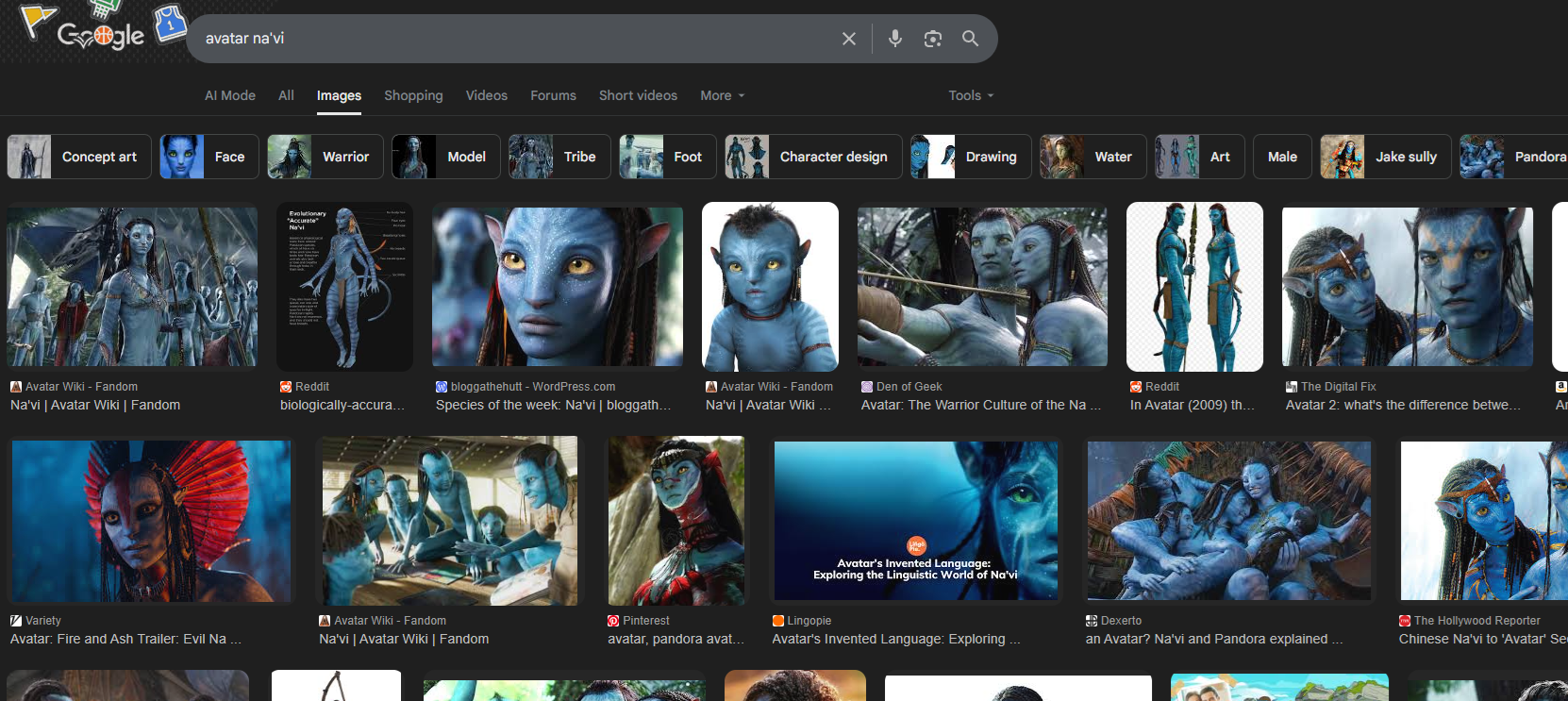The width and height of the screenshot is (1568, 701).
Task: Select the Water filter chip
Action: pos(1093,157)
